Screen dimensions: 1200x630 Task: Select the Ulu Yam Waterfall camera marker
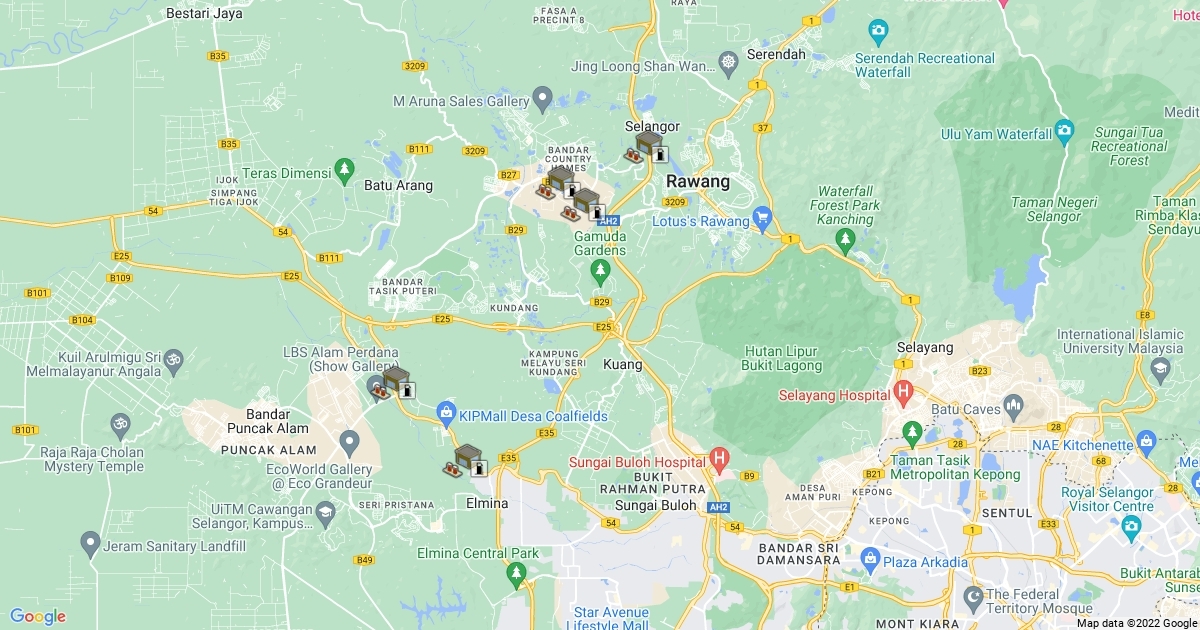click(1064, 131)
